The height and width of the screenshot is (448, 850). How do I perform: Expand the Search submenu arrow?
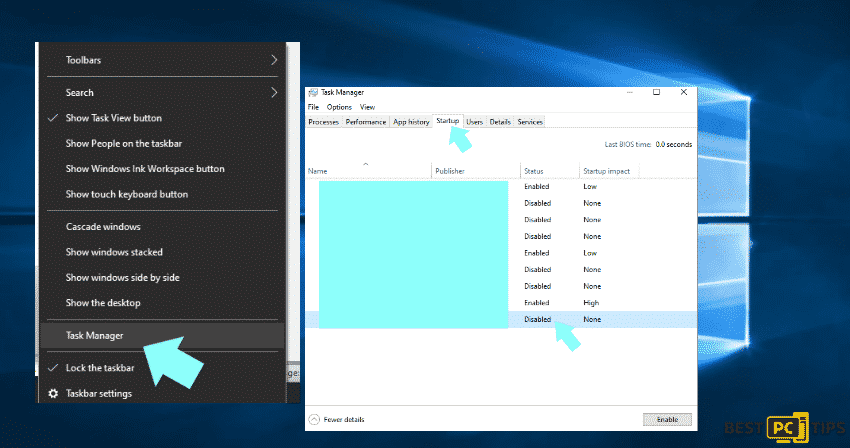coord(274,93)
